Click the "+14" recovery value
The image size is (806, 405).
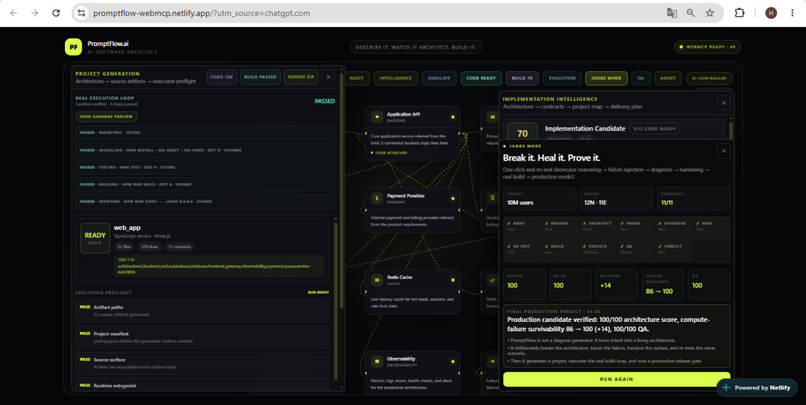pyautogui.click(x=605, y=285)
